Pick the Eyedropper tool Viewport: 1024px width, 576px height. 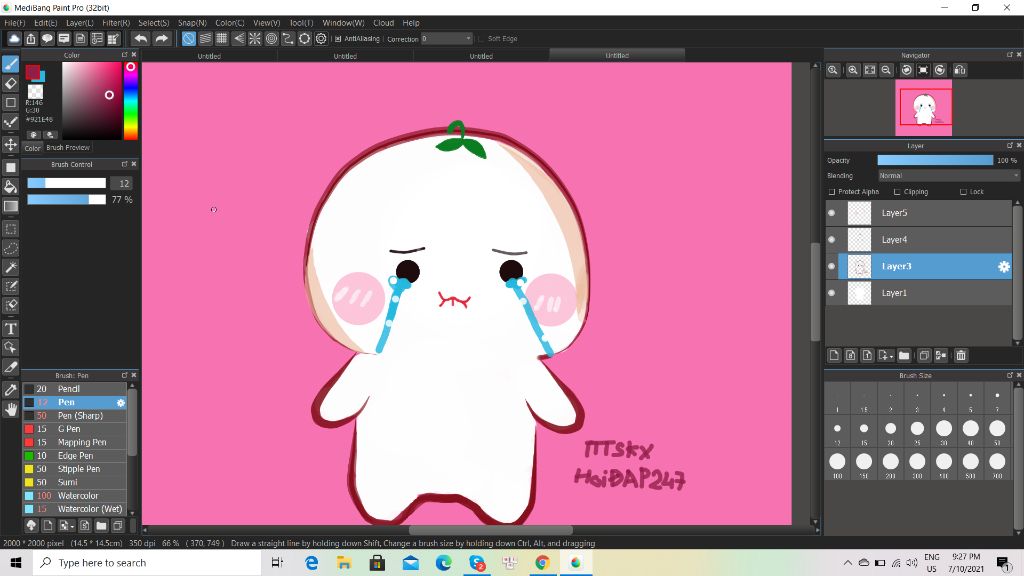pos(11,389)
